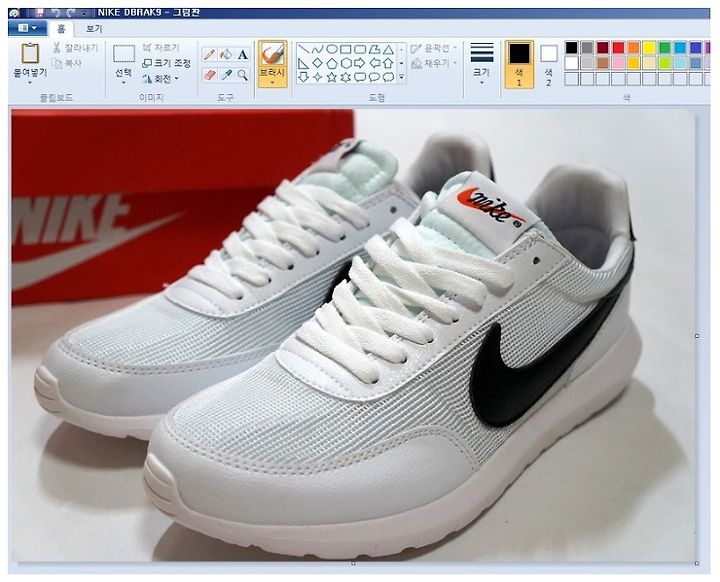Choose the Right arrow shape

coord(360,63)
